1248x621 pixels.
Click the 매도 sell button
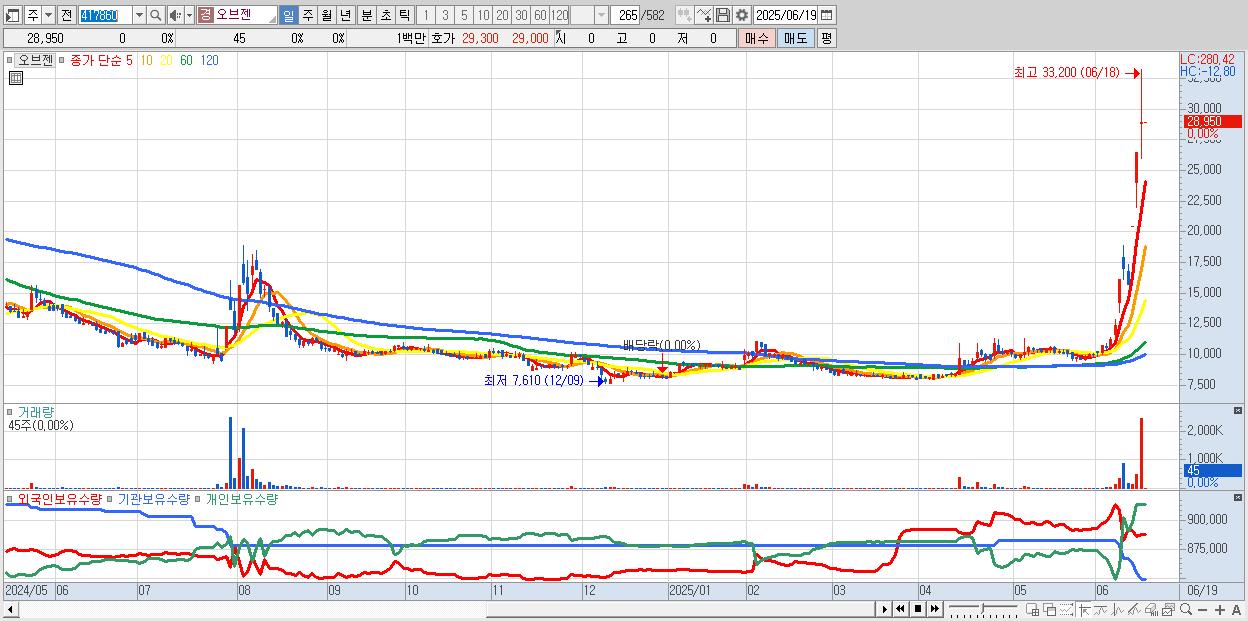pyautogui.click(x=795, y=38)
